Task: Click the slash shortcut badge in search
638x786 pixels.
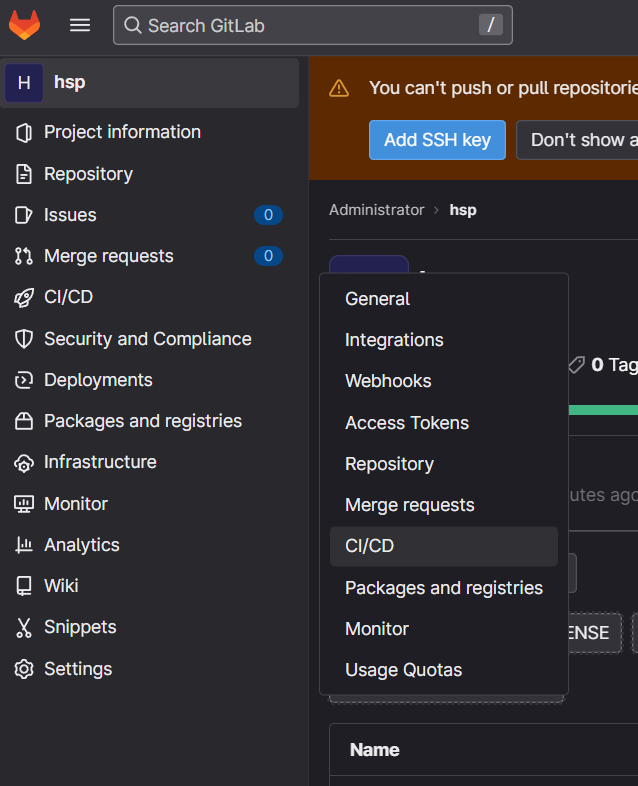Action: 491,25
